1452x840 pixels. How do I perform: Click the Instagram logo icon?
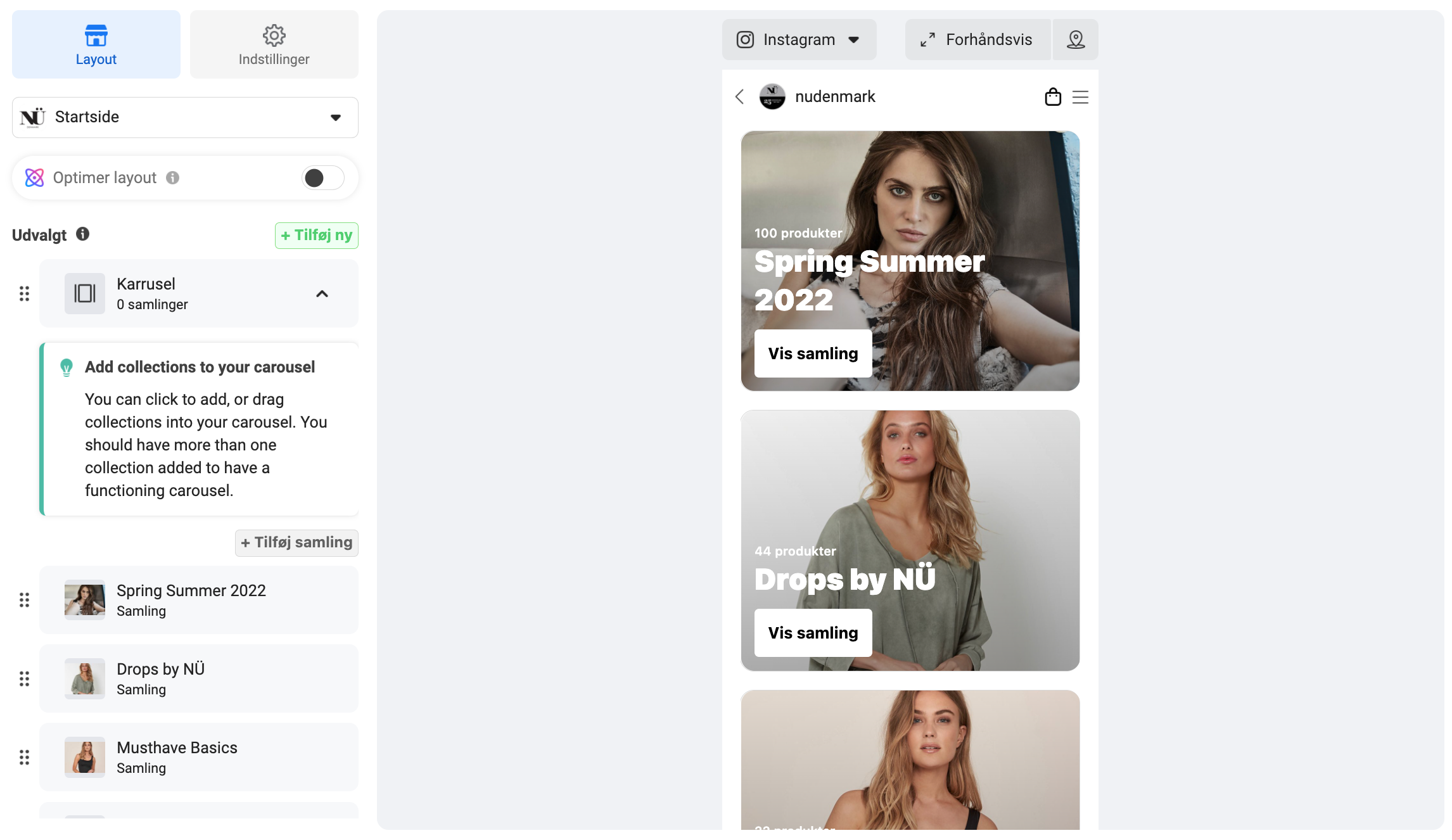coord(746,40)
